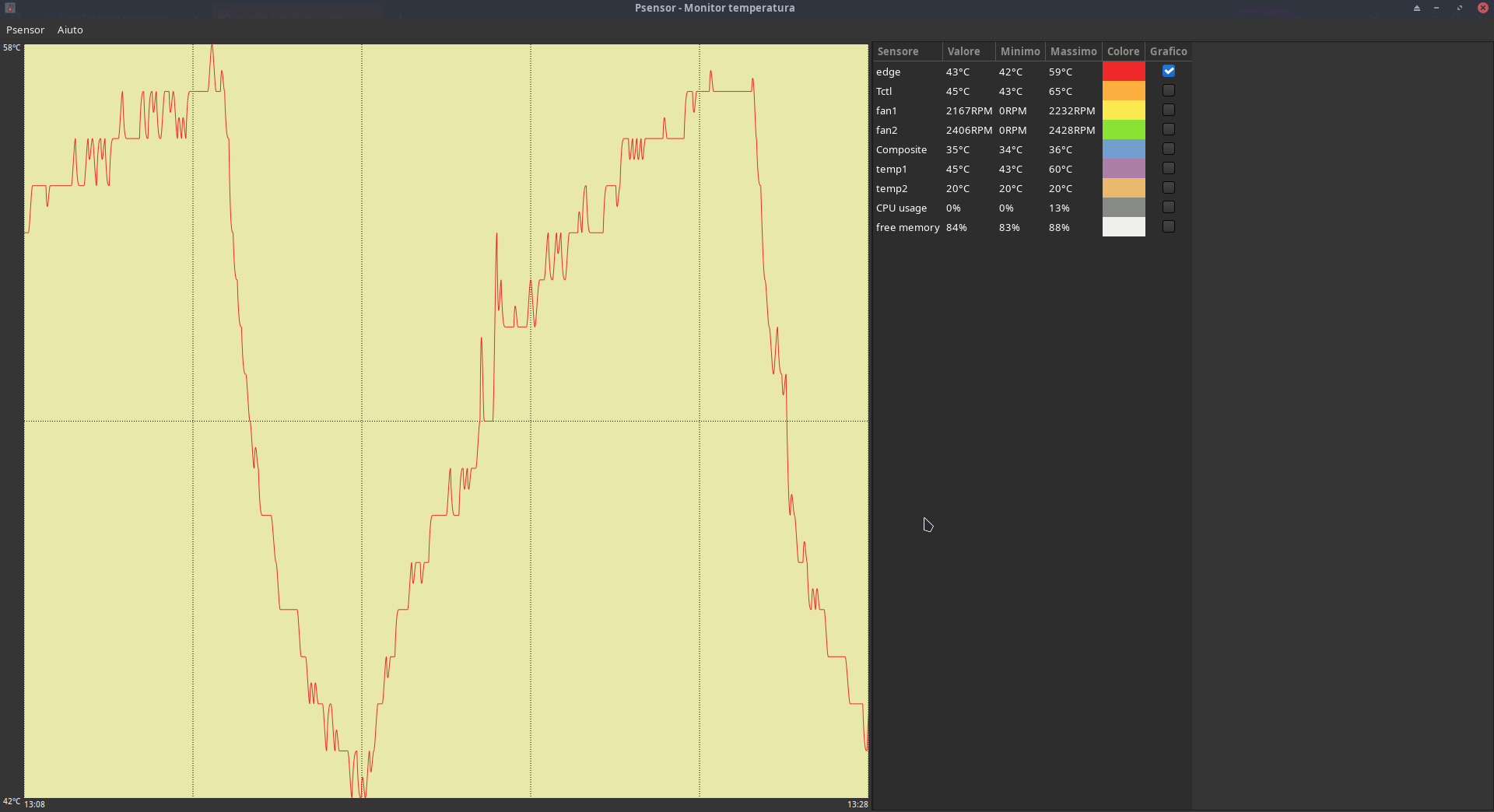Select the free memory sensor name

tap(907, 227)
